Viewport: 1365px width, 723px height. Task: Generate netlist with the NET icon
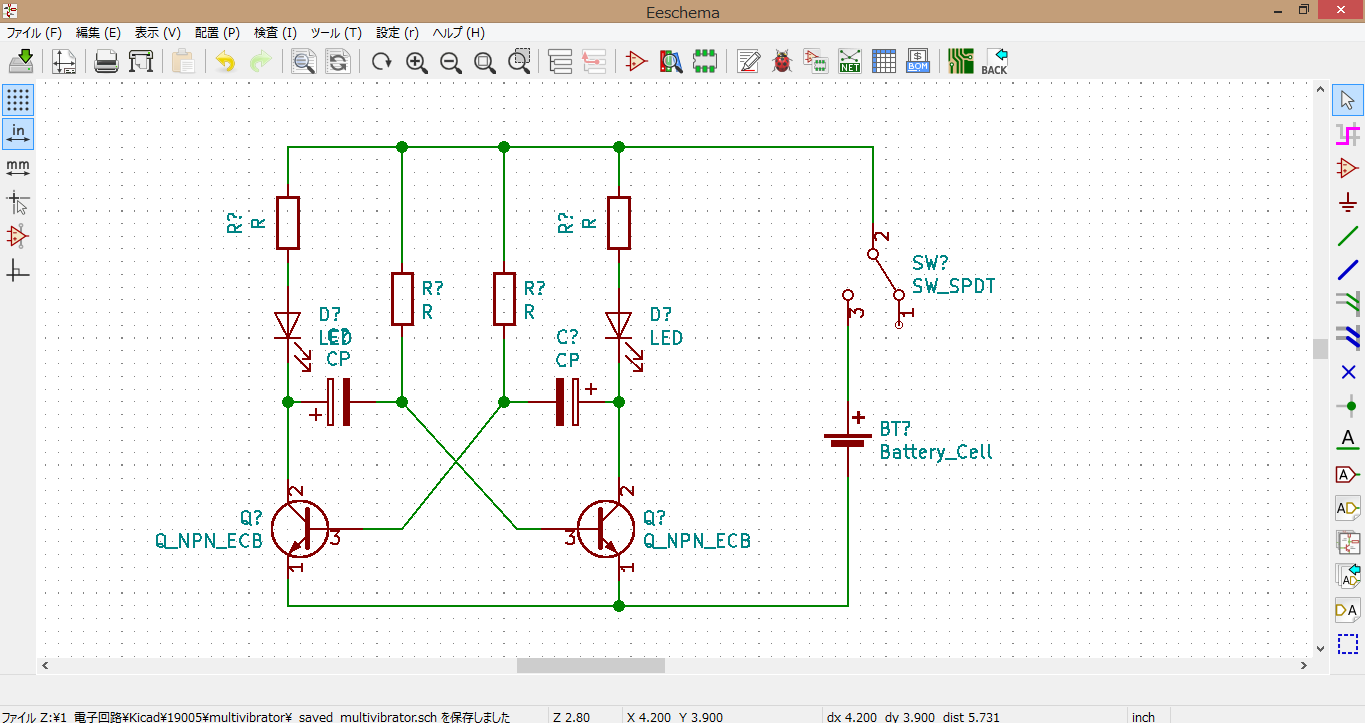(850, 61)
